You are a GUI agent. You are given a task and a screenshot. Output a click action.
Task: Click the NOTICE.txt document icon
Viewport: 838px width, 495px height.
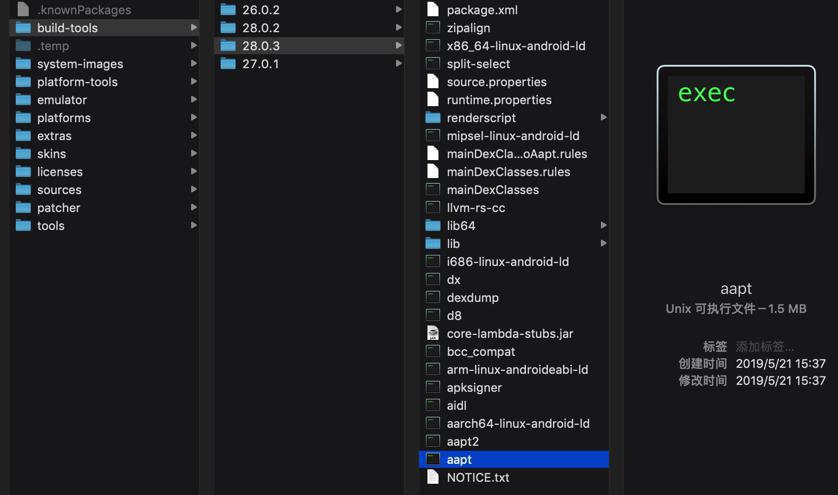(x=433, y=477)
